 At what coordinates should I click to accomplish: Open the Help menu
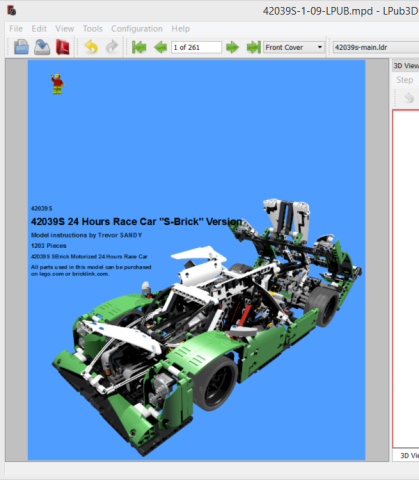pos(180,29)
